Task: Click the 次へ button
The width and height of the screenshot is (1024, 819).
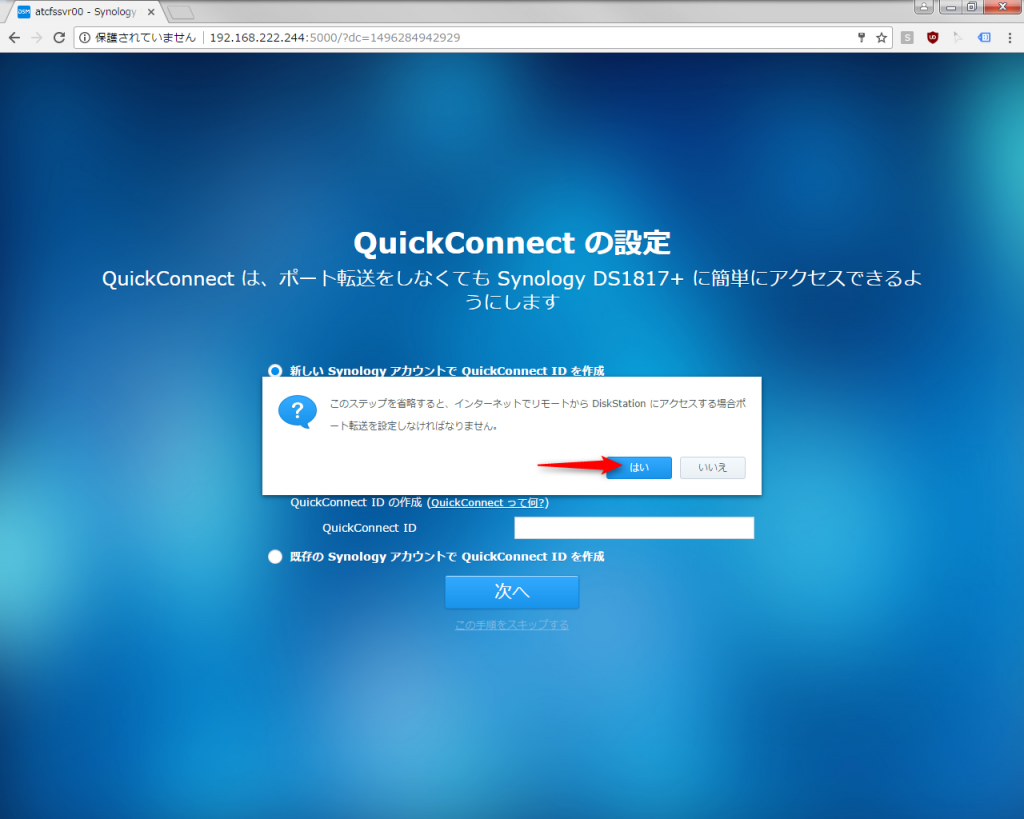Action: coord(512,592)
